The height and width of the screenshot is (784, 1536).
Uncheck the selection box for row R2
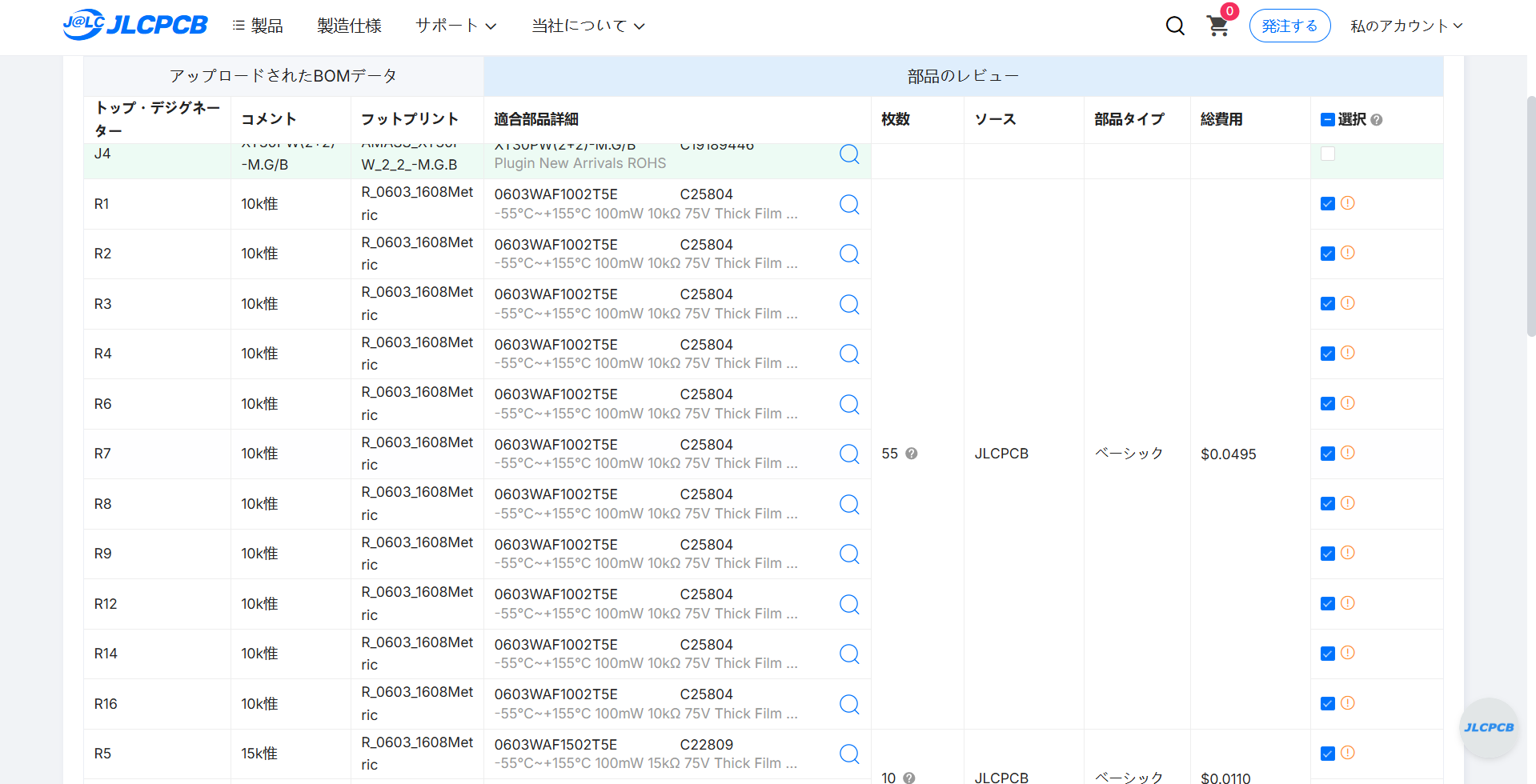(x=1328, y=254)
